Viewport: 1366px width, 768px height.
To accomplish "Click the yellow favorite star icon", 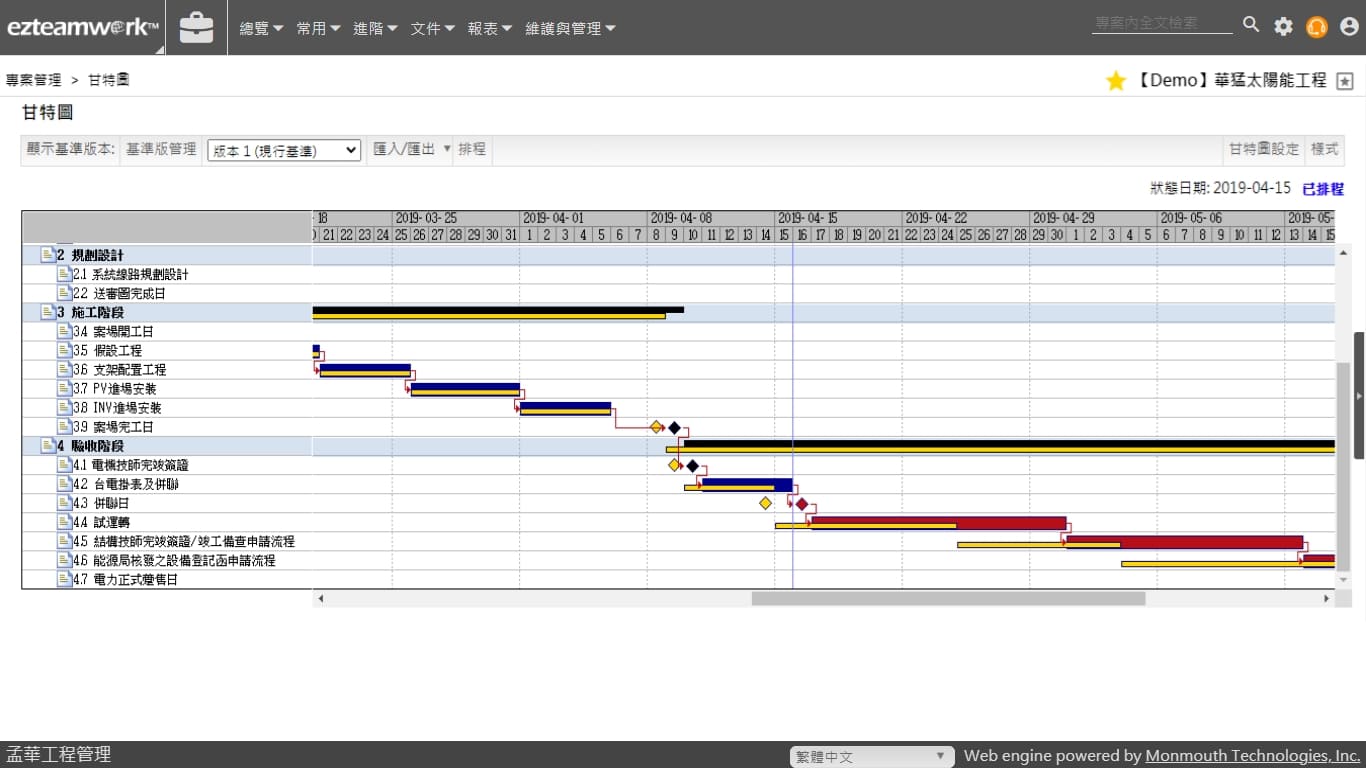I will [1116, 81].
